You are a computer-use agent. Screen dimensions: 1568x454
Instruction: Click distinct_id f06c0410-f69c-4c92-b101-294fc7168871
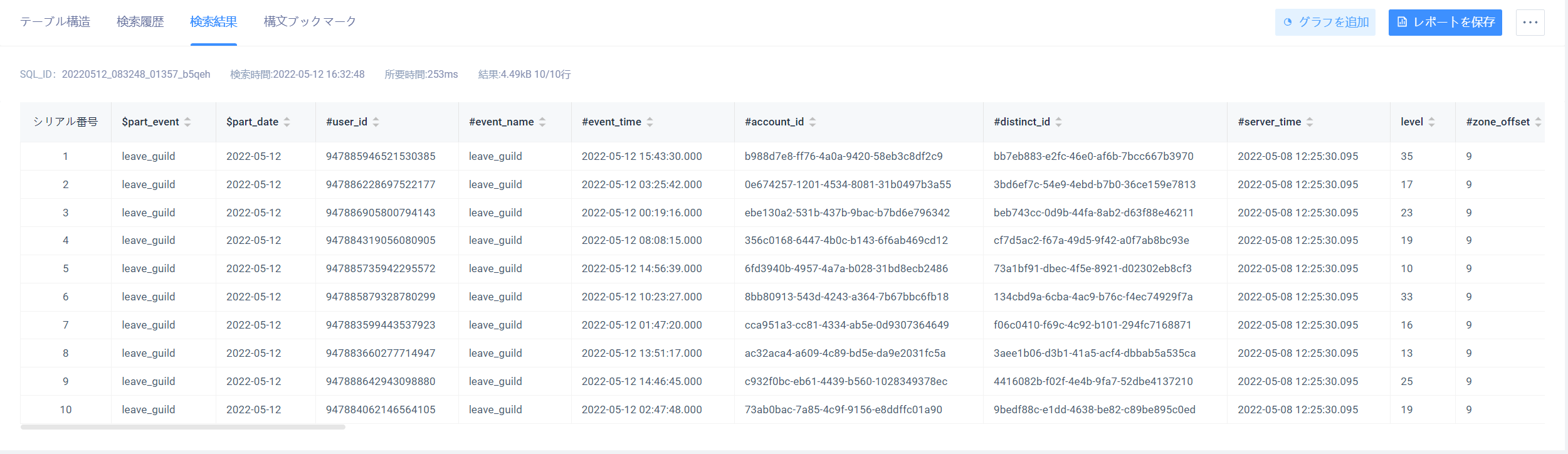[x=1093, y=325]
